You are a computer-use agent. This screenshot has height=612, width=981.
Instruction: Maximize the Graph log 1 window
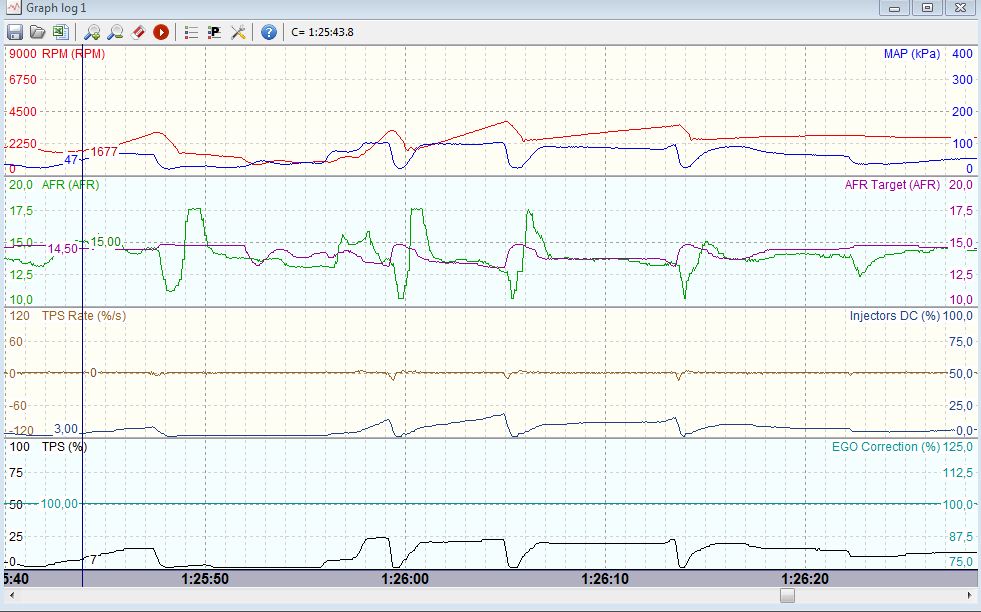[927, 8]
